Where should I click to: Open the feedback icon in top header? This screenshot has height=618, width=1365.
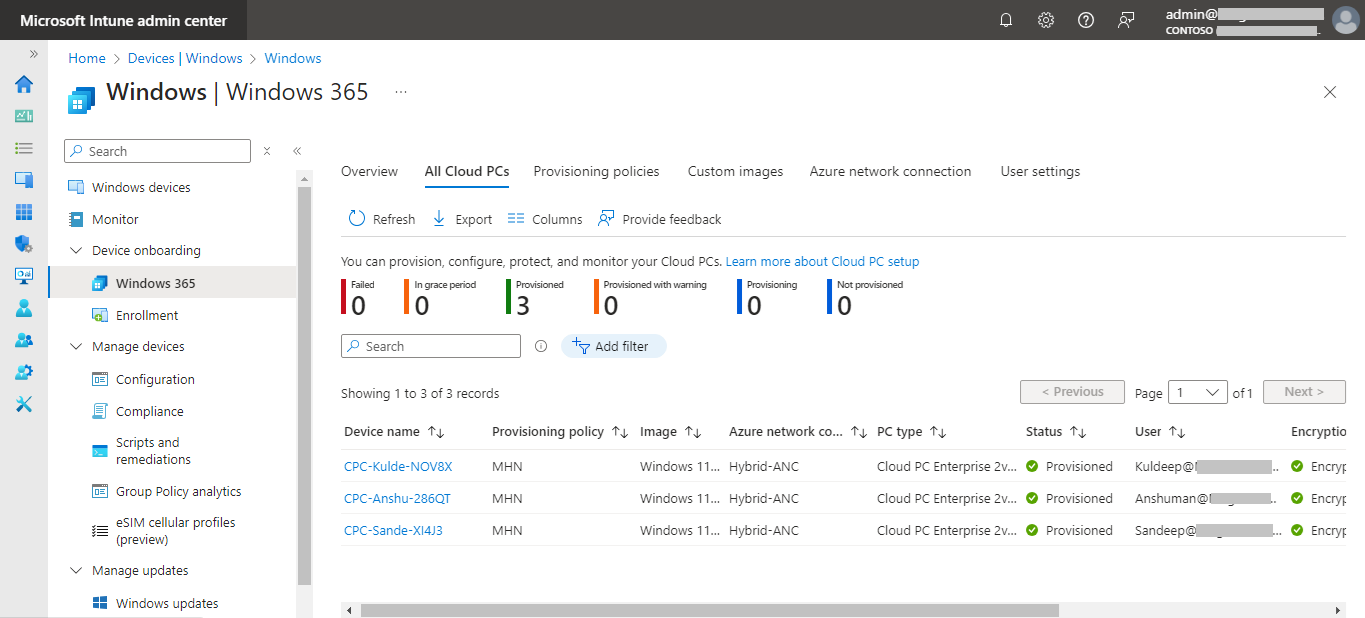coord(1126,20)
